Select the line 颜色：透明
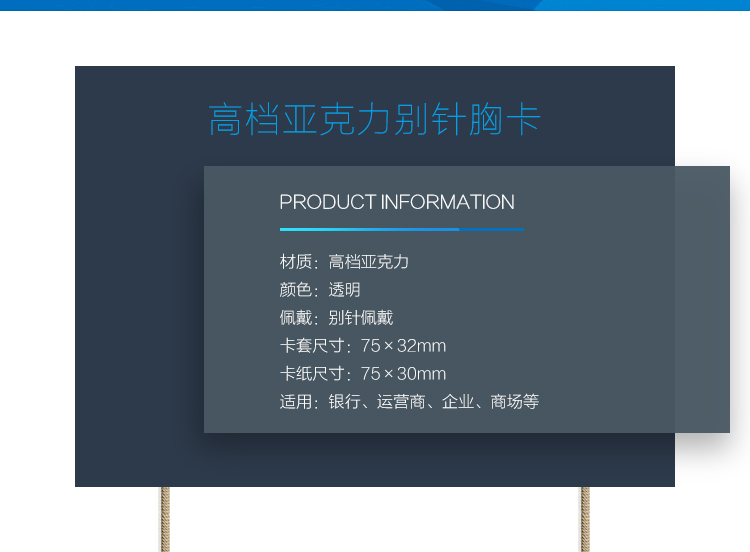This screenshot has width=750, height=552. 320,289
